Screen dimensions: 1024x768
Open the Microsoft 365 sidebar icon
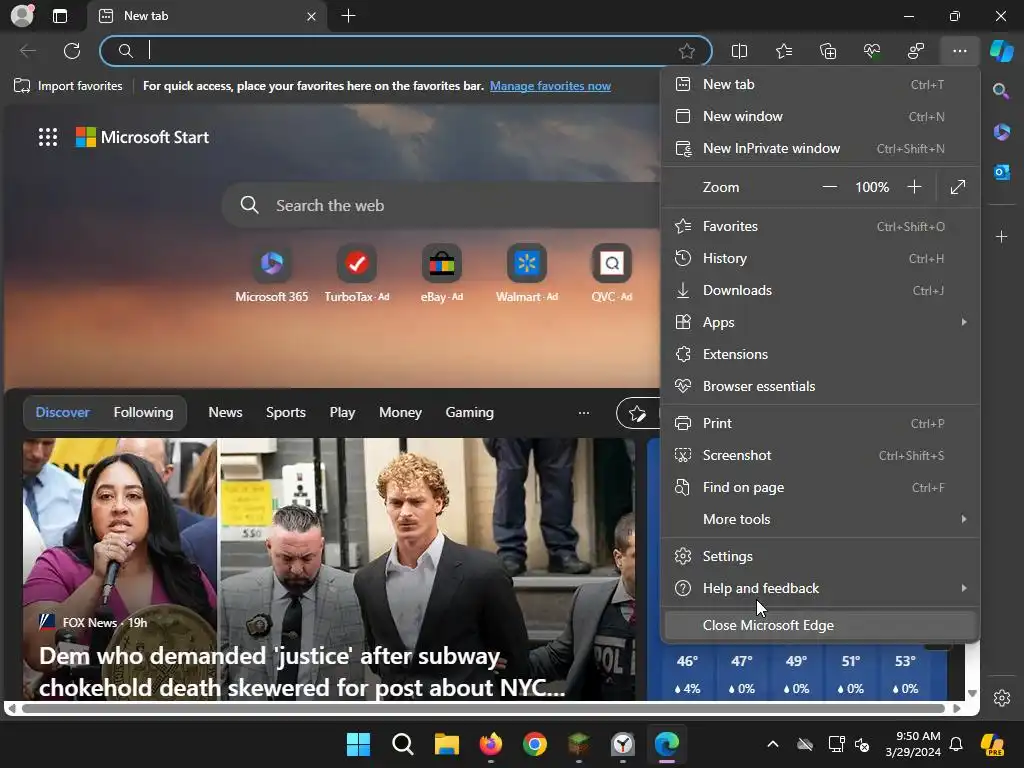click(1001, 132)
